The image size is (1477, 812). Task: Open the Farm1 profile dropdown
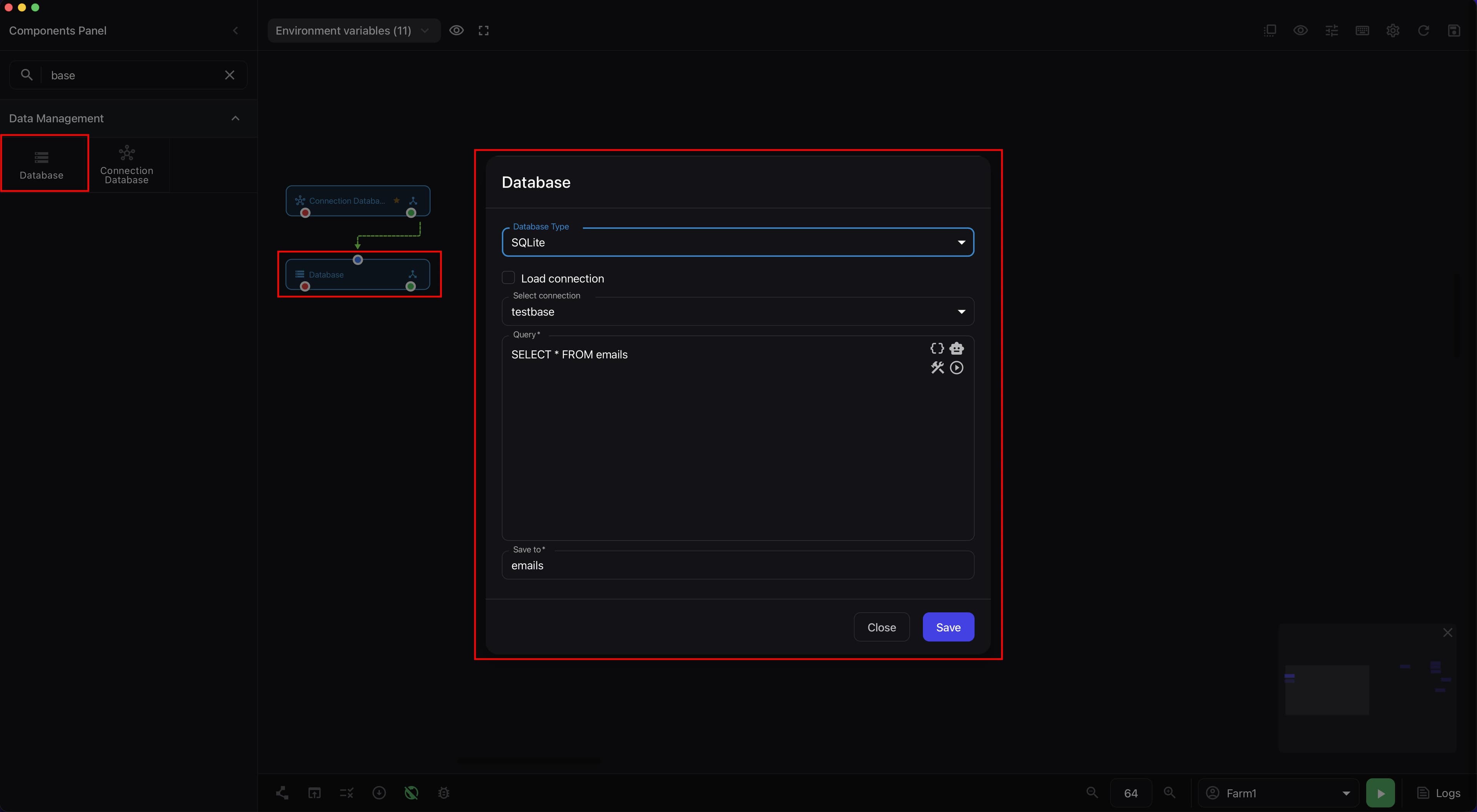(x=1278, y=792)
